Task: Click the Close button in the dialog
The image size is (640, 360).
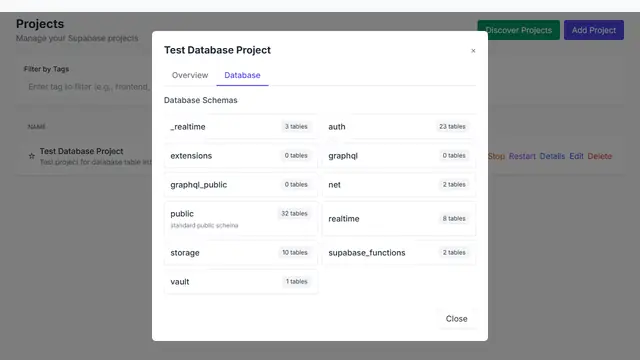Action: click(456, 319)
